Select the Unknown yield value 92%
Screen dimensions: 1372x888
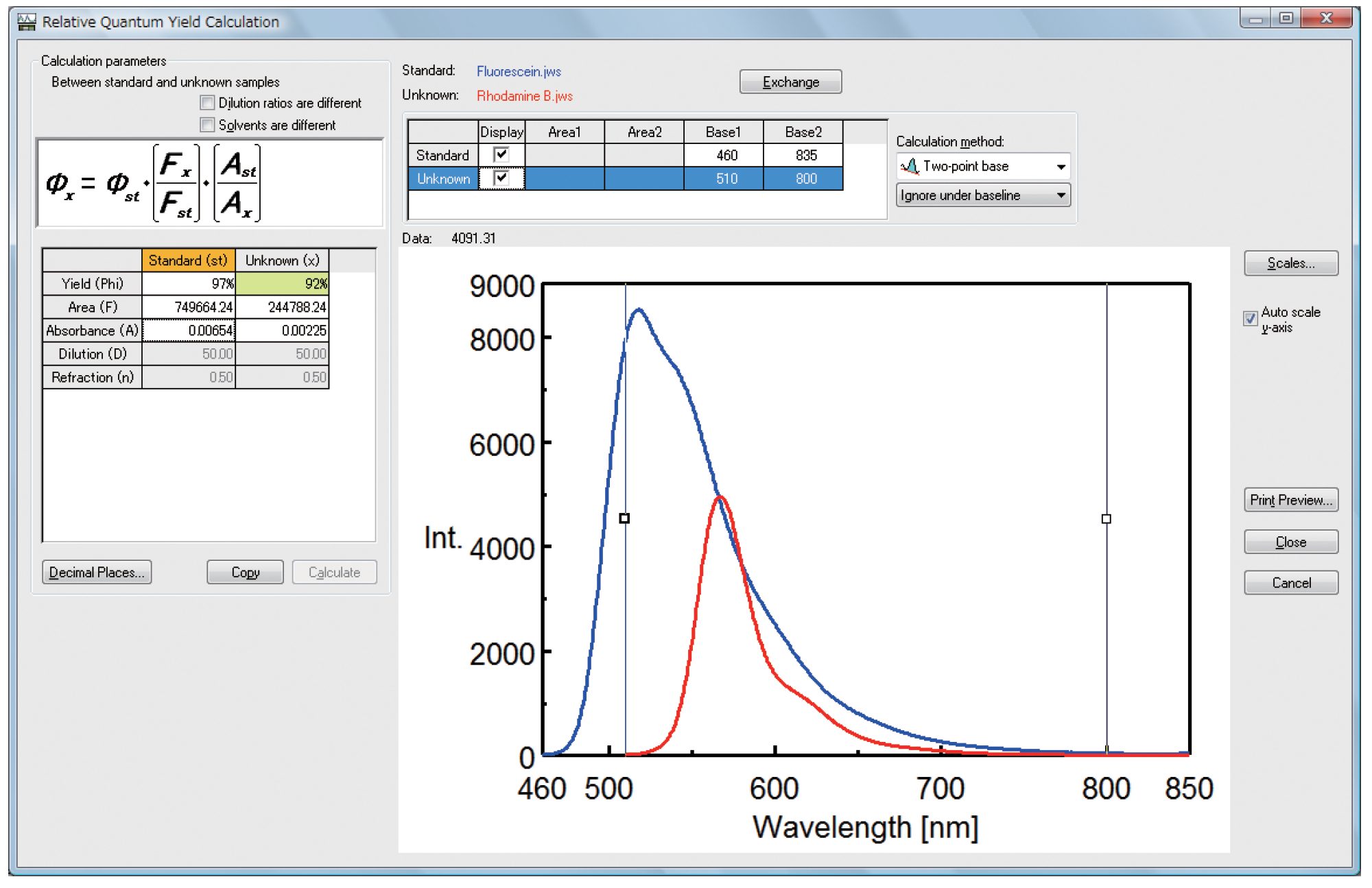283,283
